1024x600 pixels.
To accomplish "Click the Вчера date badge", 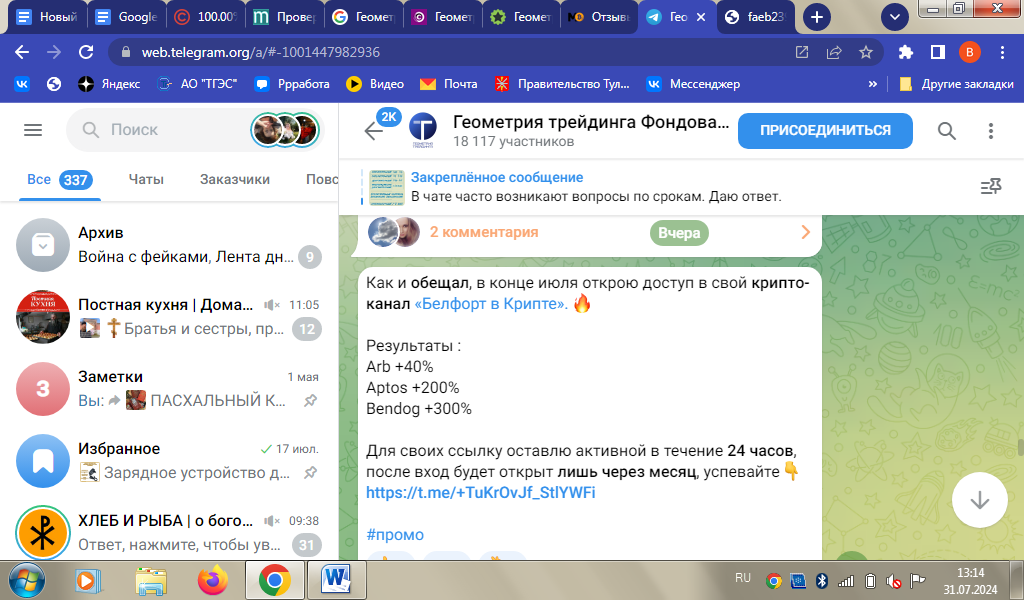I will click(x=679, y=233).
